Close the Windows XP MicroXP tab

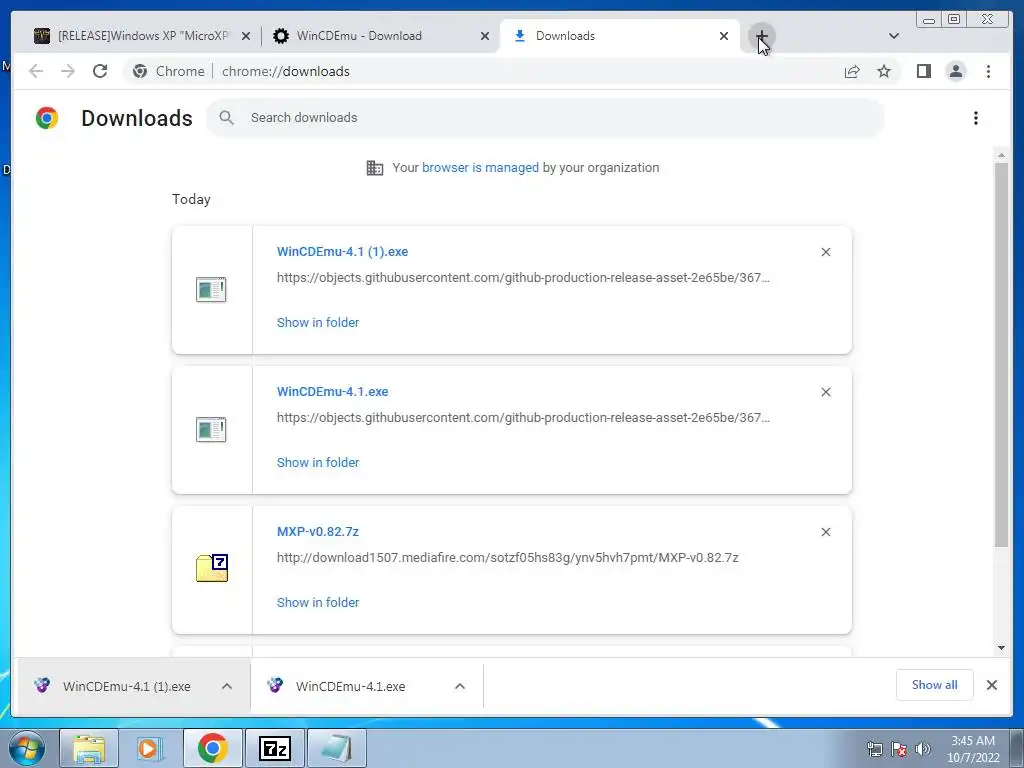click(246, 36)
